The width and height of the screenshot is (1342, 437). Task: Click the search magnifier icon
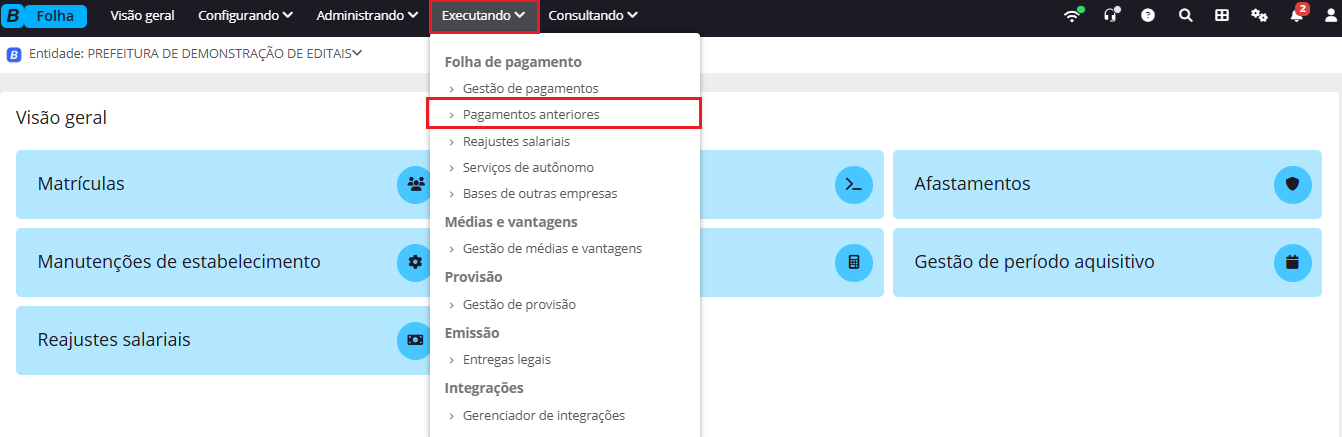click(1185, 16)
